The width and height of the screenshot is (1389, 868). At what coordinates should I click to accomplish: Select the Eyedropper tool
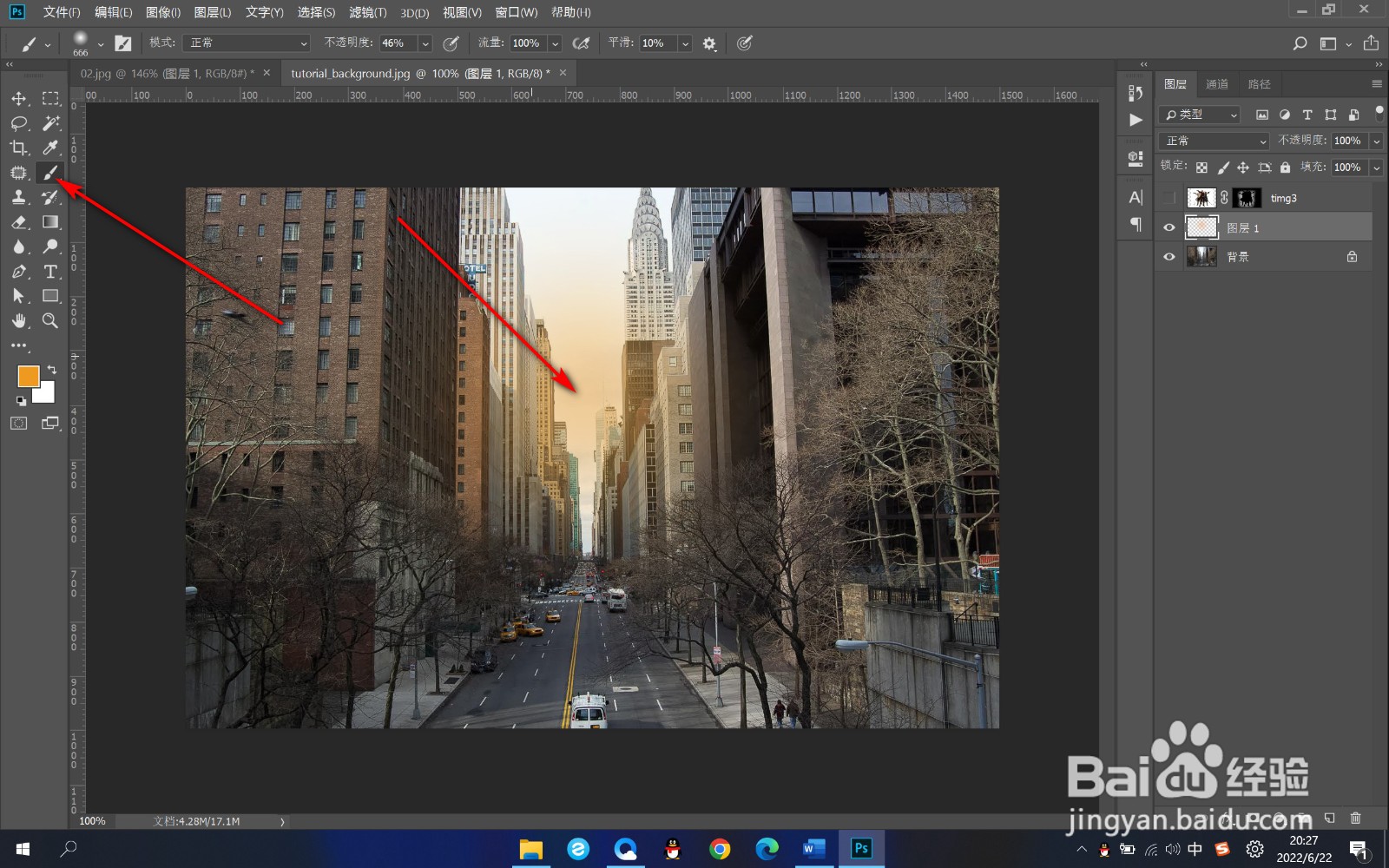[x=50, y=148]
